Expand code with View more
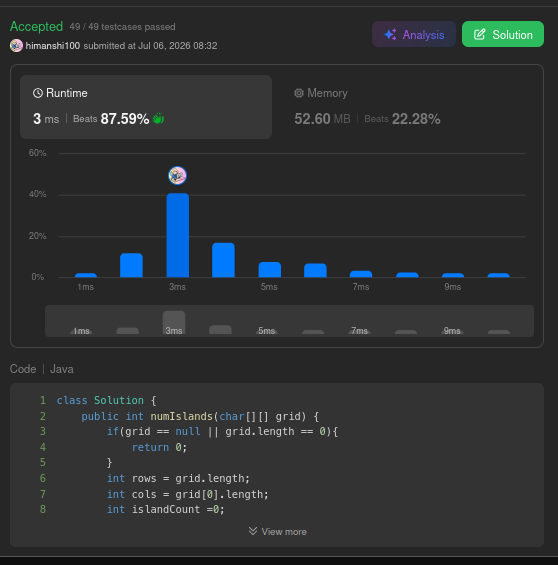This screenshot has height=565, width=558. (277, 531)
